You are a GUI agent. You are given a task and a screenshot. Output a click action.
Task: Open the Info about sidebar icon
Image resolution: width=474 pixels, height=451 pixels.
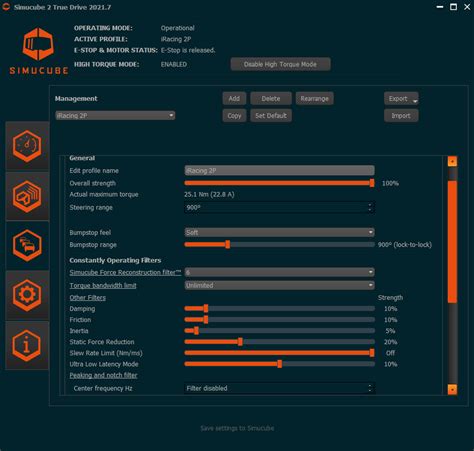(27, 345)
